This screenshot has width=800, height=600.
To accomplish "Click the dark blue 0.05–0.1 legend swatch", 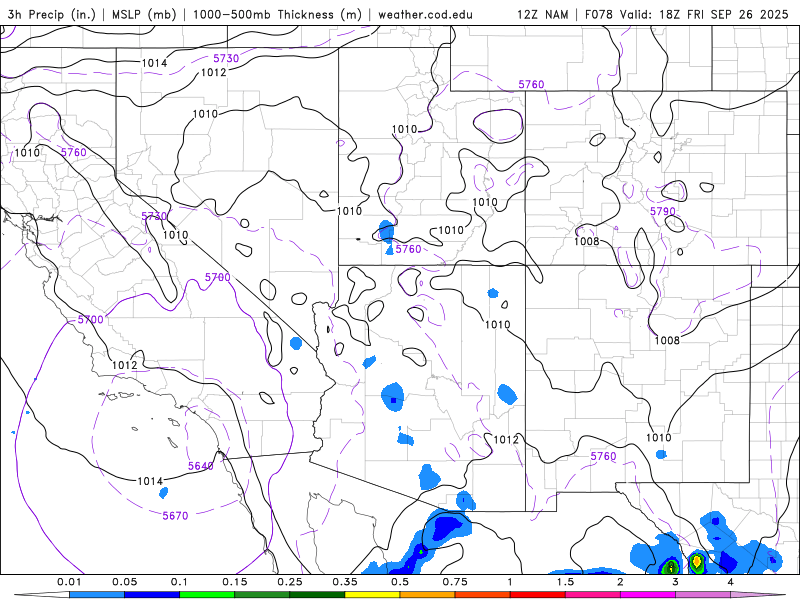I will coord(152,595).
